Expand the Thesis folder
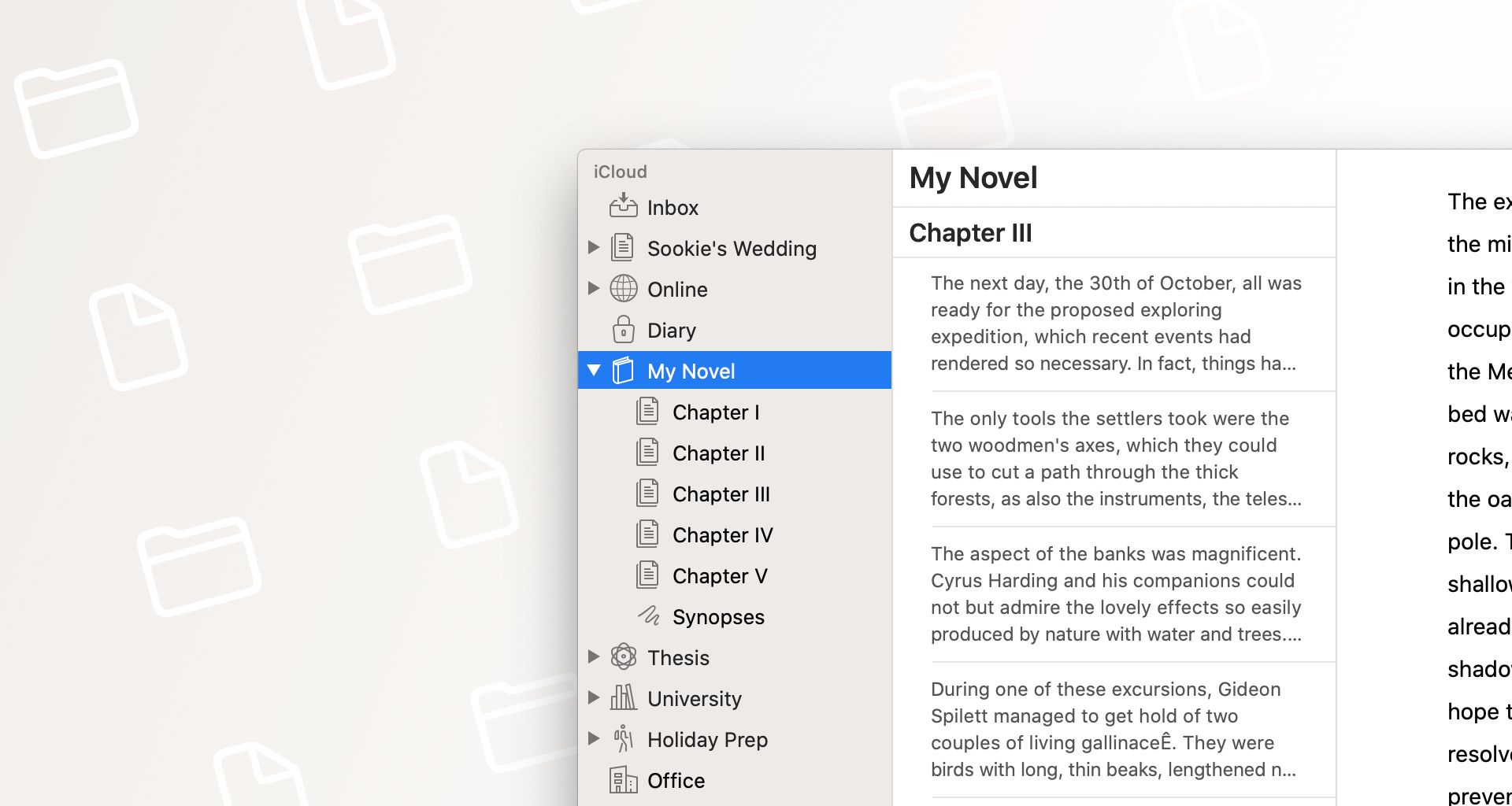The image size is (1512, 806). coord(594,657)
